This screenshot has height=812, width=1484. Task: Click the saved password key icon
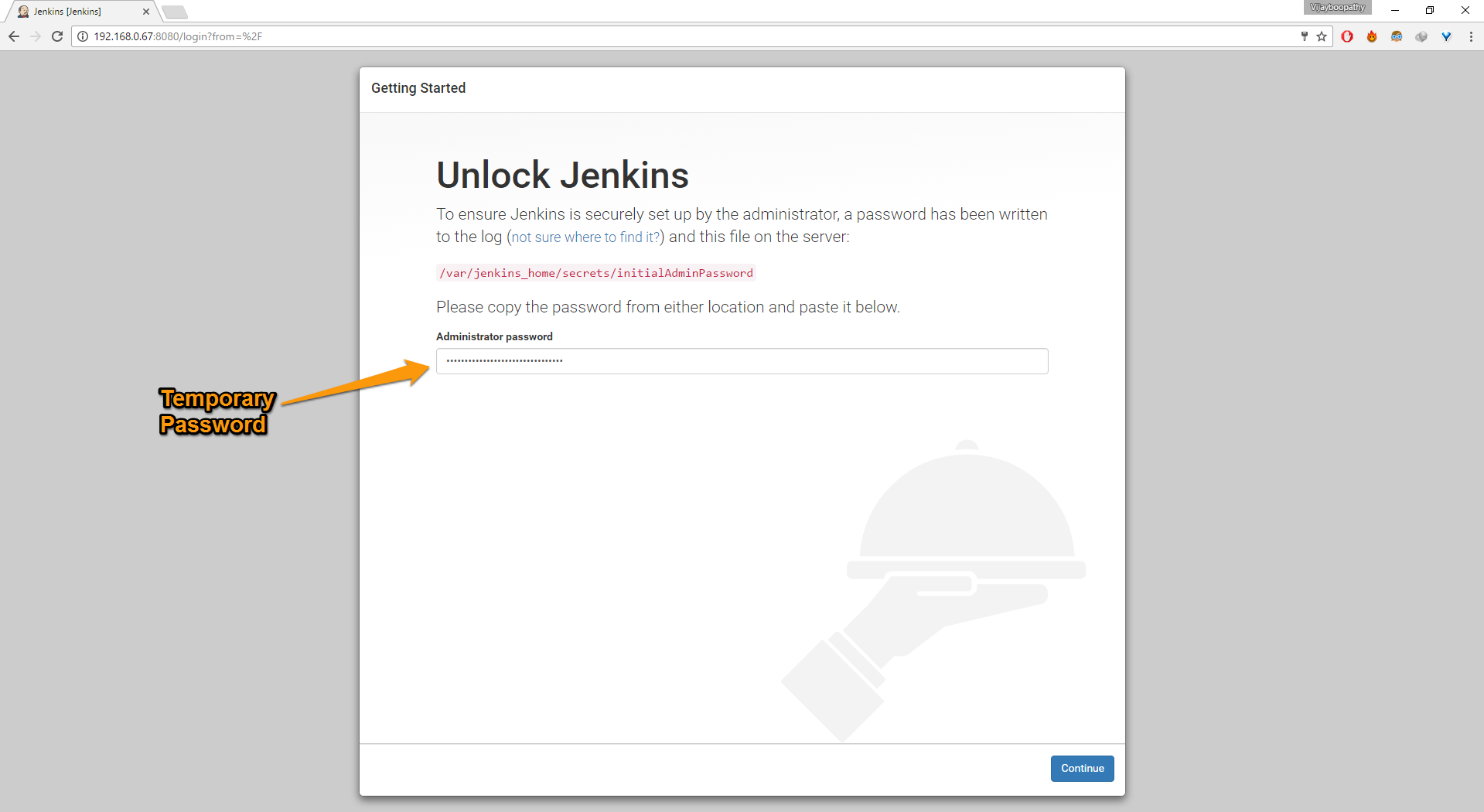[1305, 36]
